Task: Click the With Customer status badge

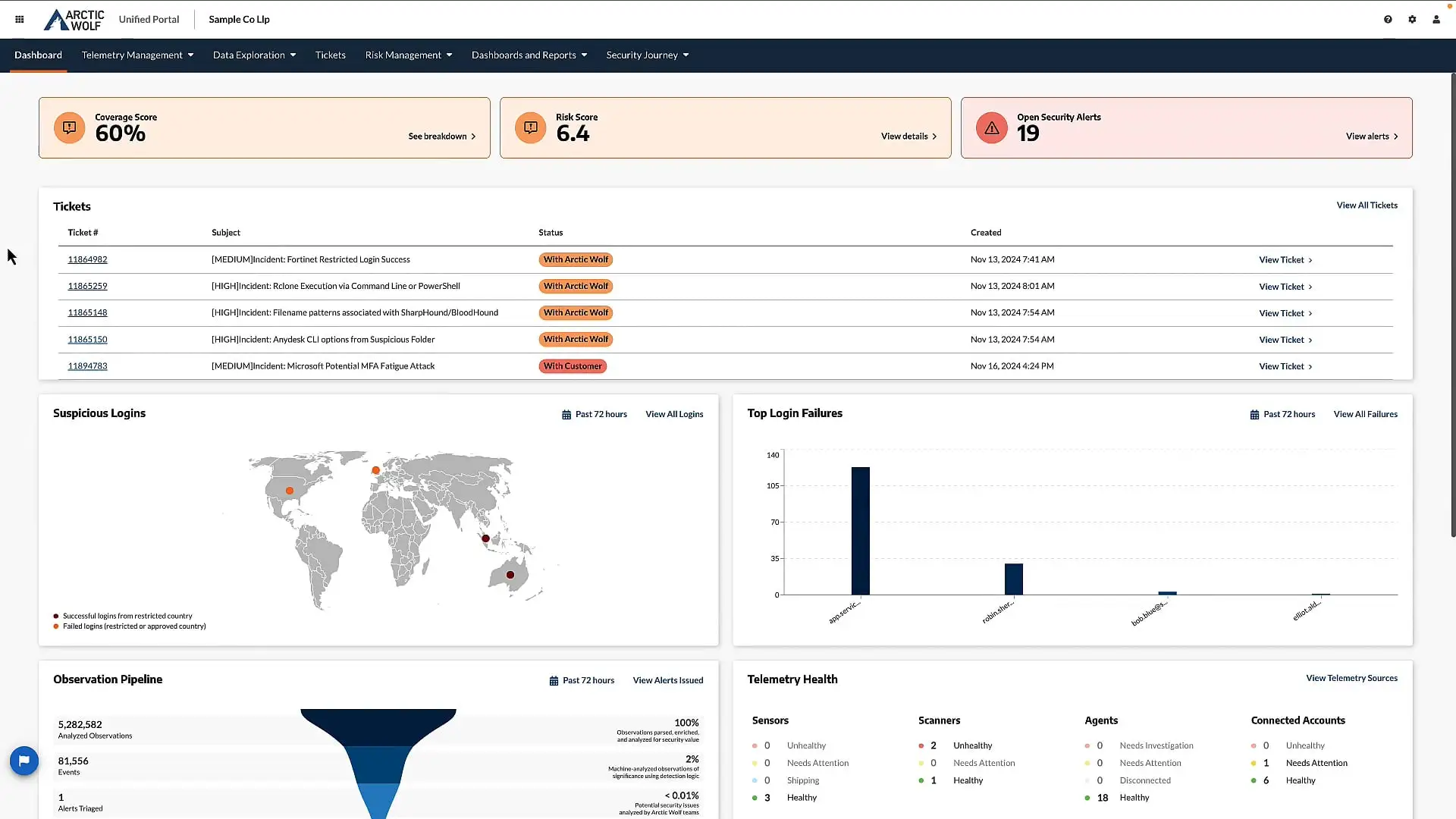Action: [573, 366]
